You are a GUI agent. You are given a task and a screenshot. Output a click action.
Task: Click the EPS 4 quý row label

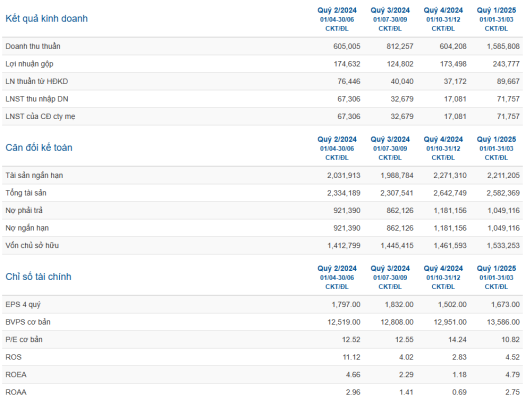coord(23,305)
